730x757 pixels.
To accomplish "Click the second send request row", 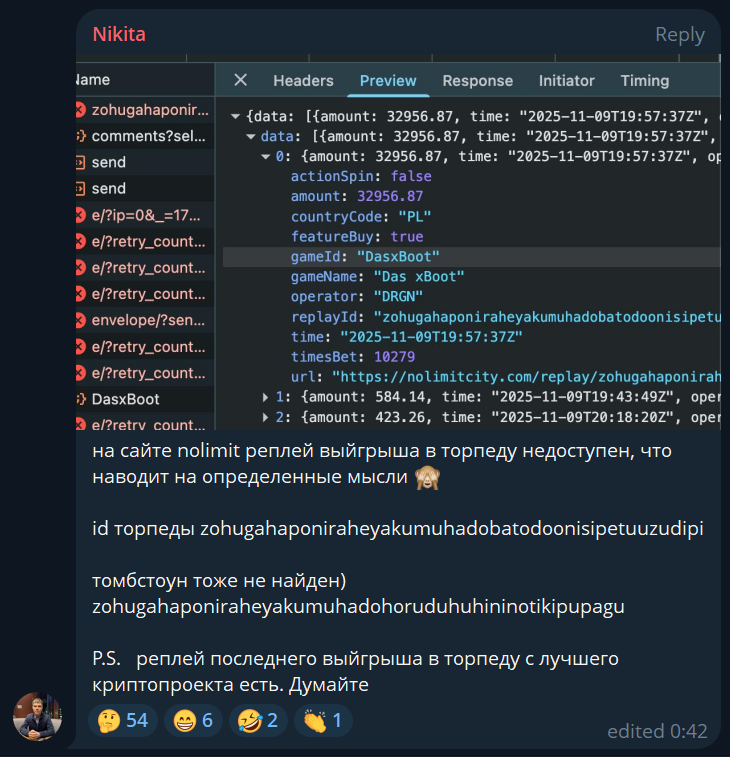I will coord(145,188).
